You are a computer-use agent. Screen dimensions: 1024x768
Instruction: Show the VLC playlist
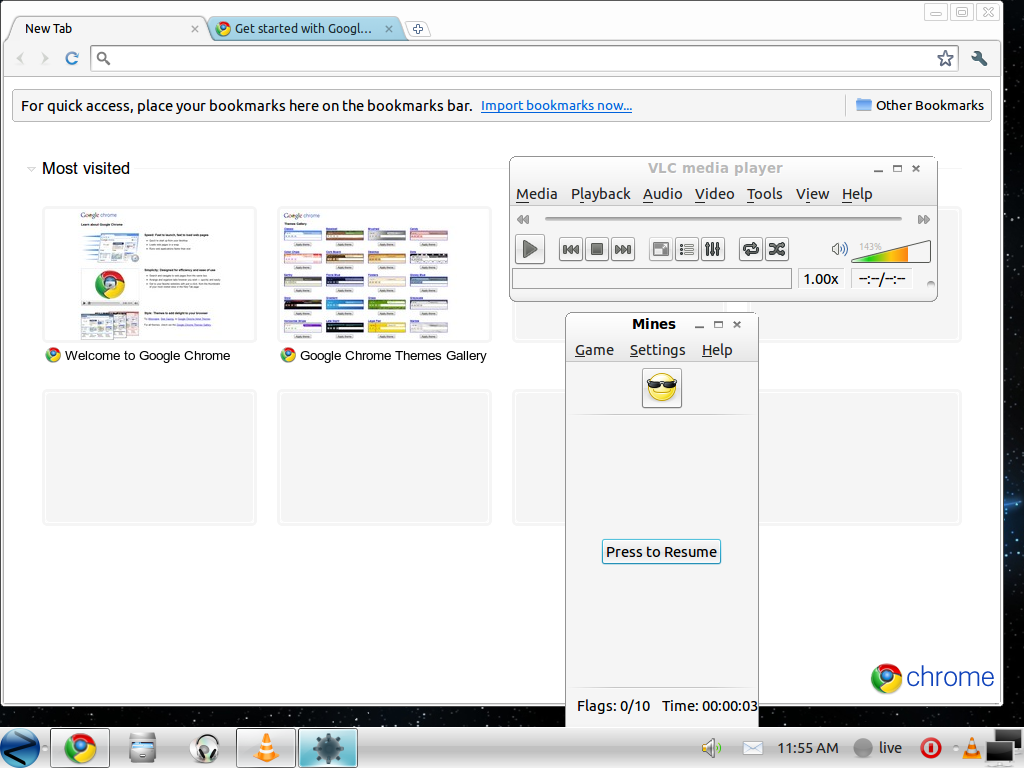click(687, 249)
